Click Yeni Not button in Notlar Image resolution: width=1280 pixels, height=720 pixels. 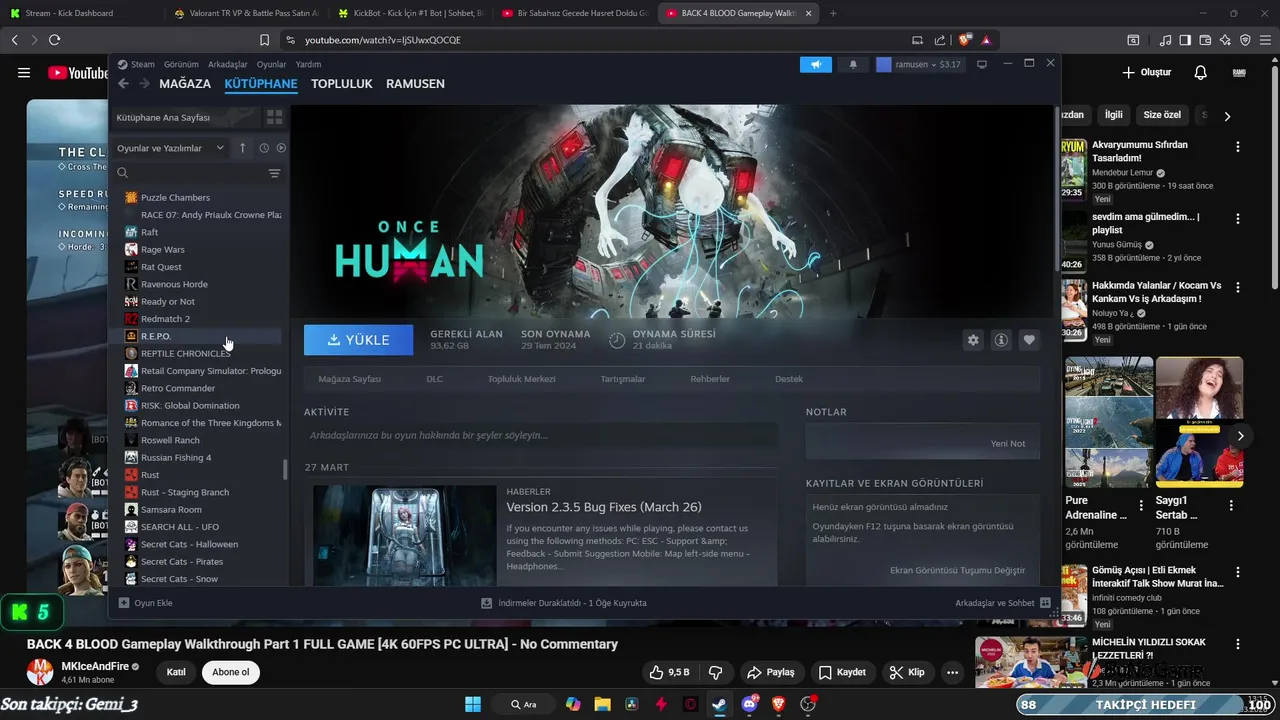coord(1008,443)
